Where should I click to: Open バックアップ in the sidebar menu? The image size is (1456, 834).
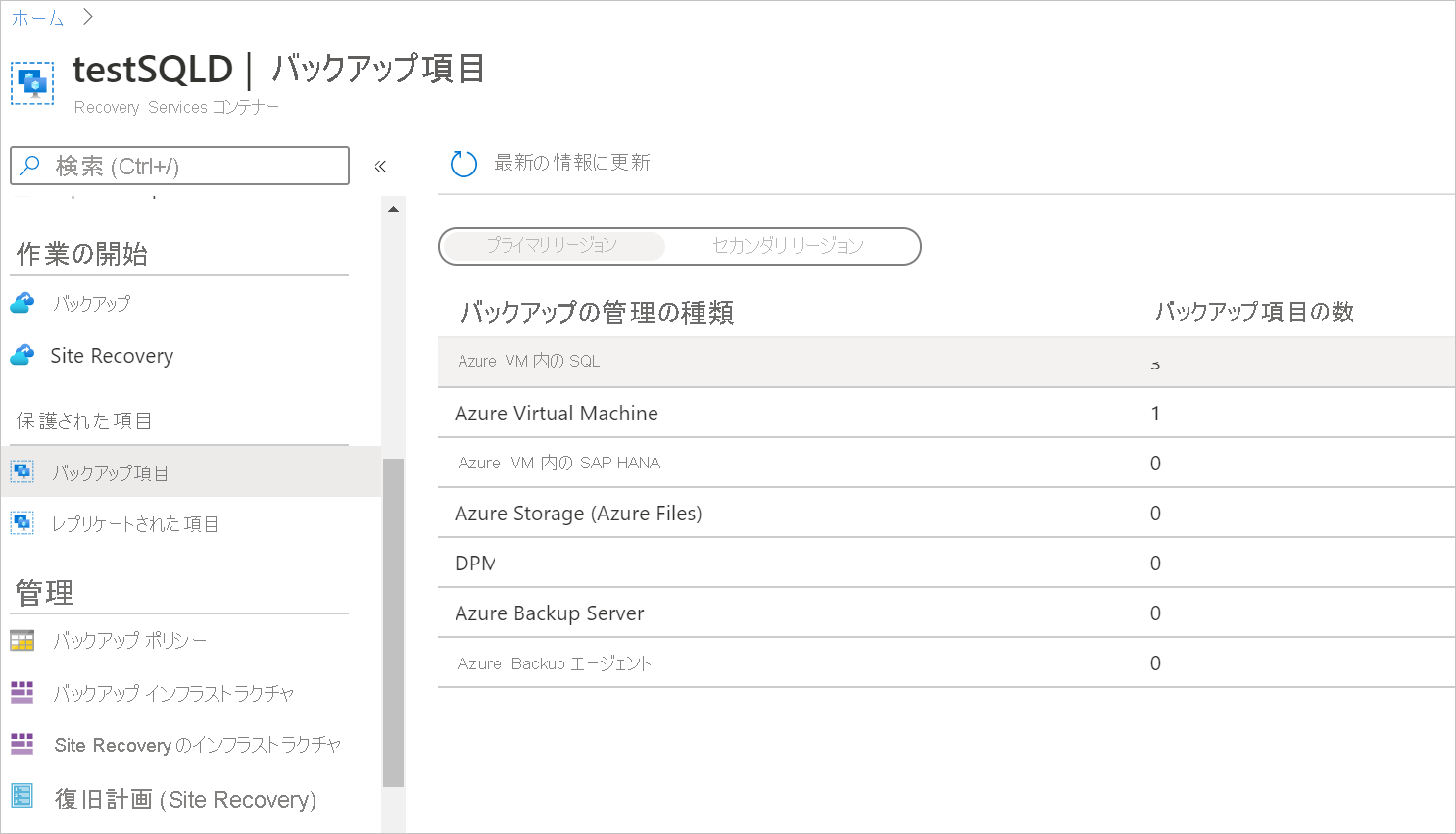pos(91,304)
